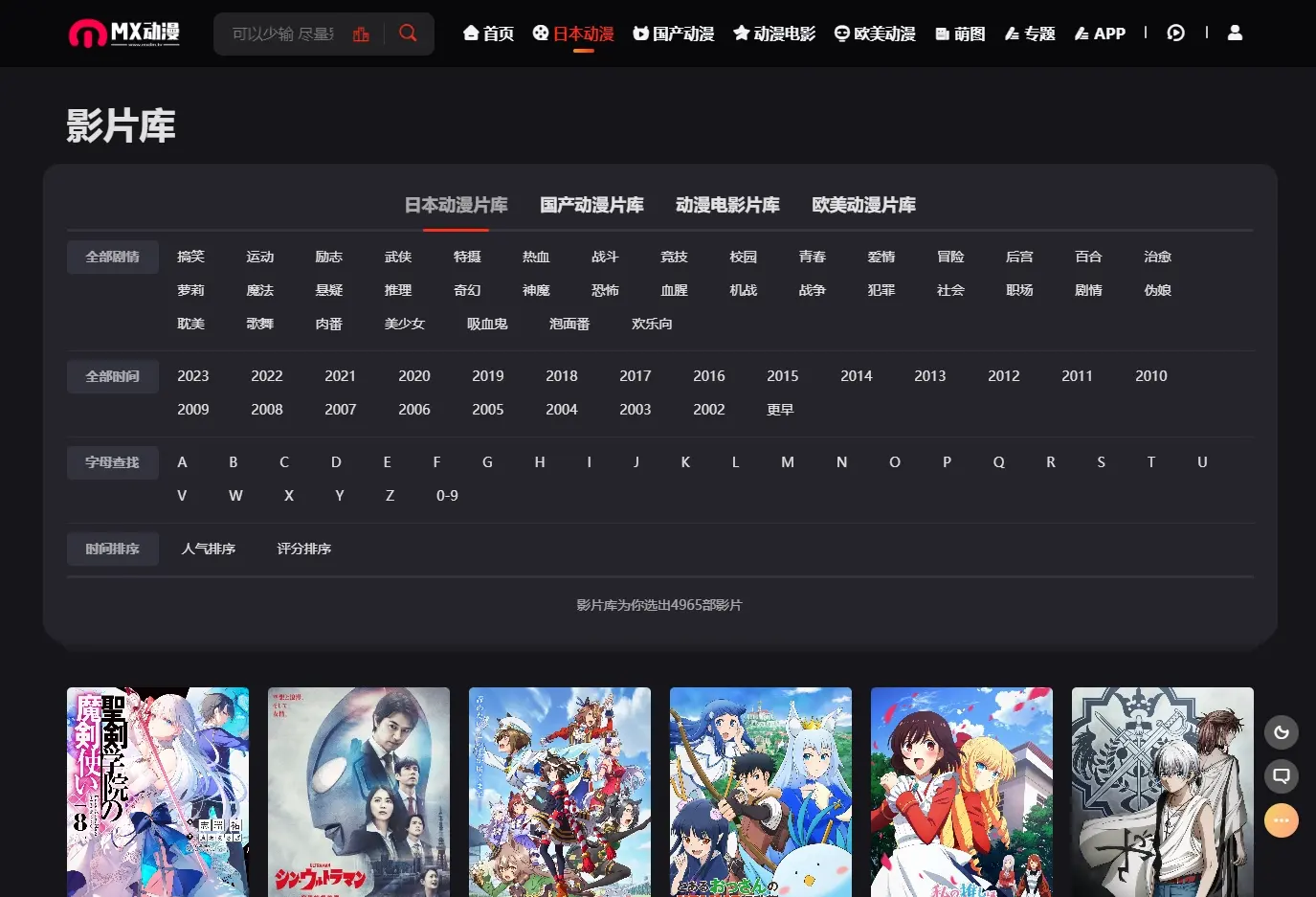Select the 吸血鬼 genre link

[486, 324]
